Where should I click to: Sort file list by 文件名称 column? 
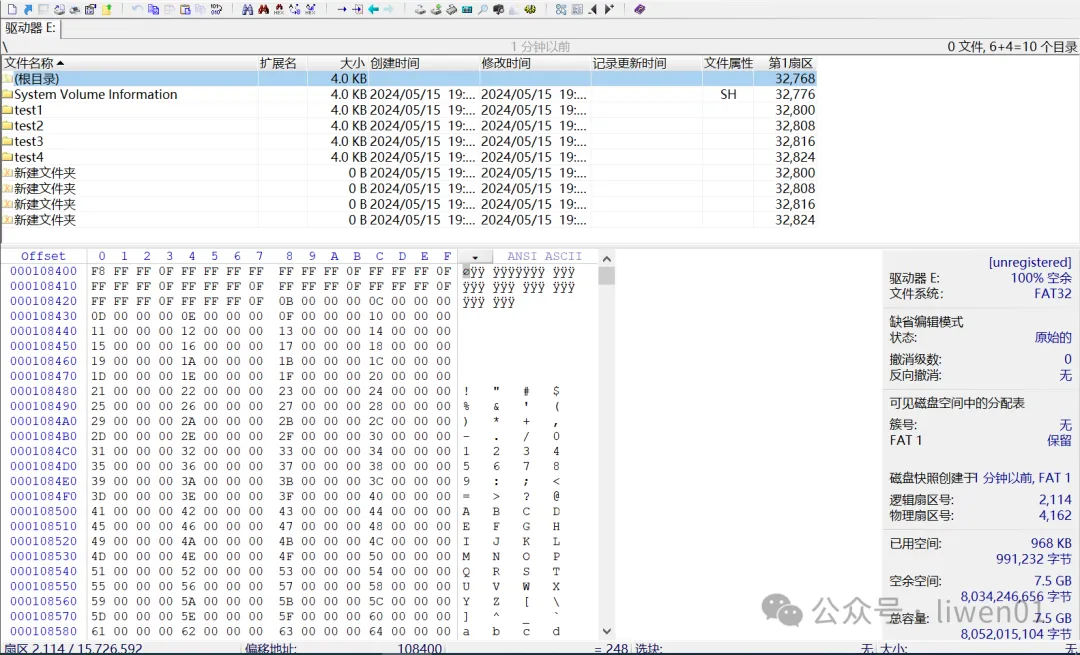pos(33,63)
